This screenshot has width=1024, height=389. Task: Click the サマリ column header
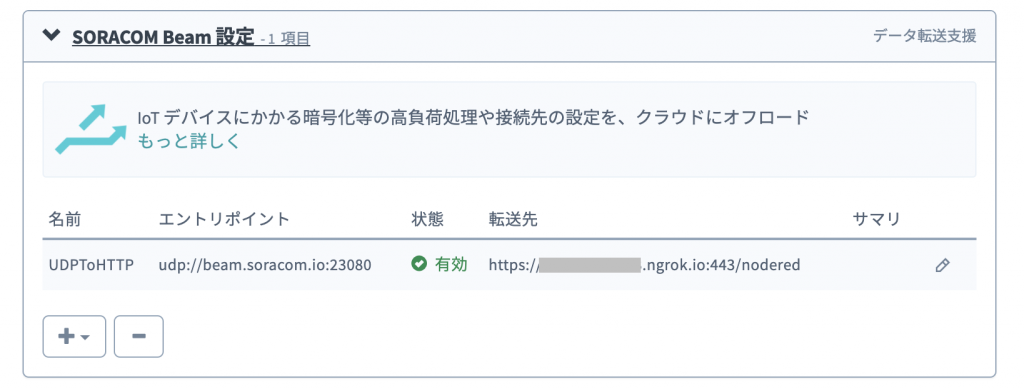pos(876,219)
